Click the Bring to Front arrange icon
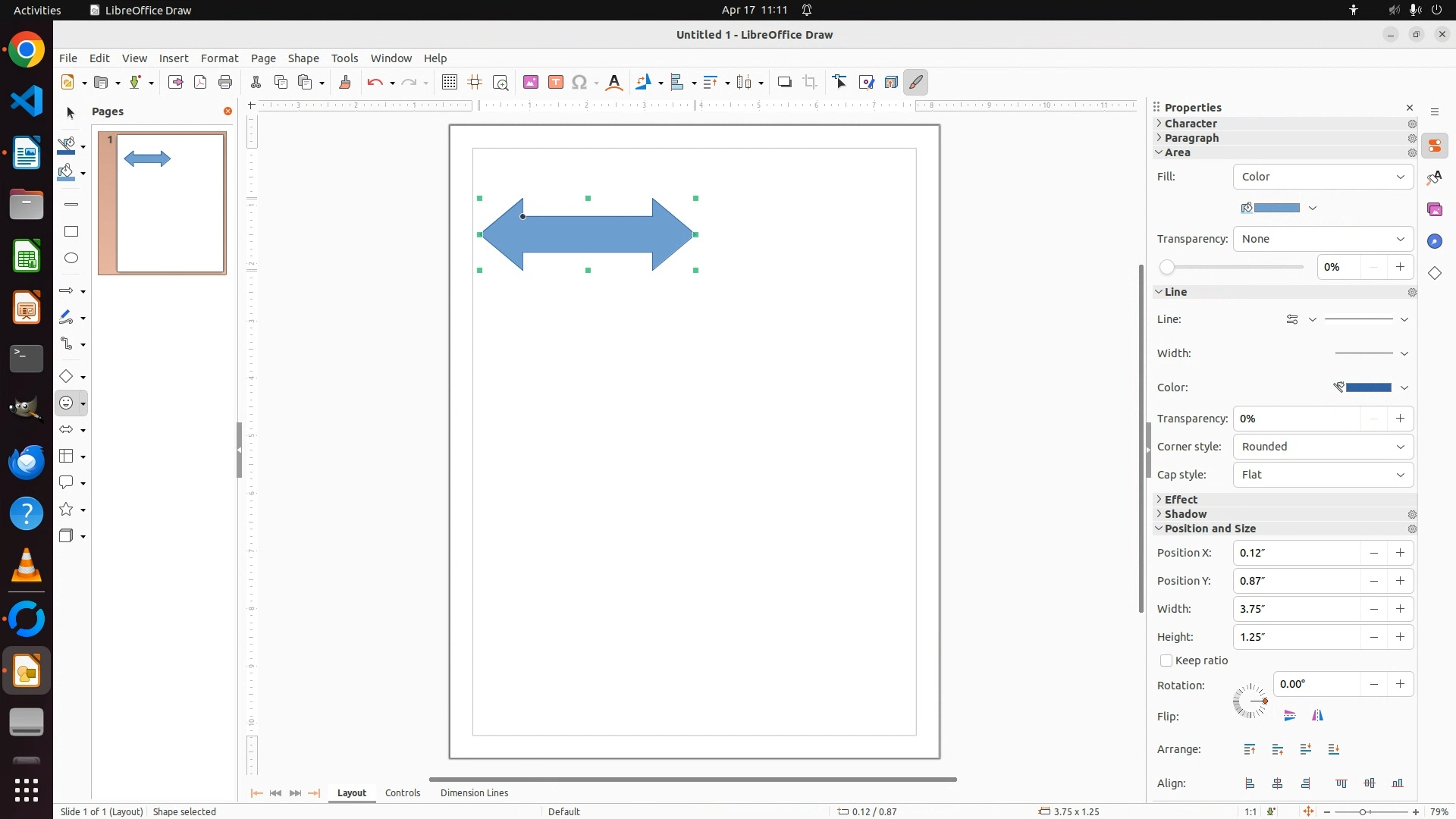 [1250, 750]
